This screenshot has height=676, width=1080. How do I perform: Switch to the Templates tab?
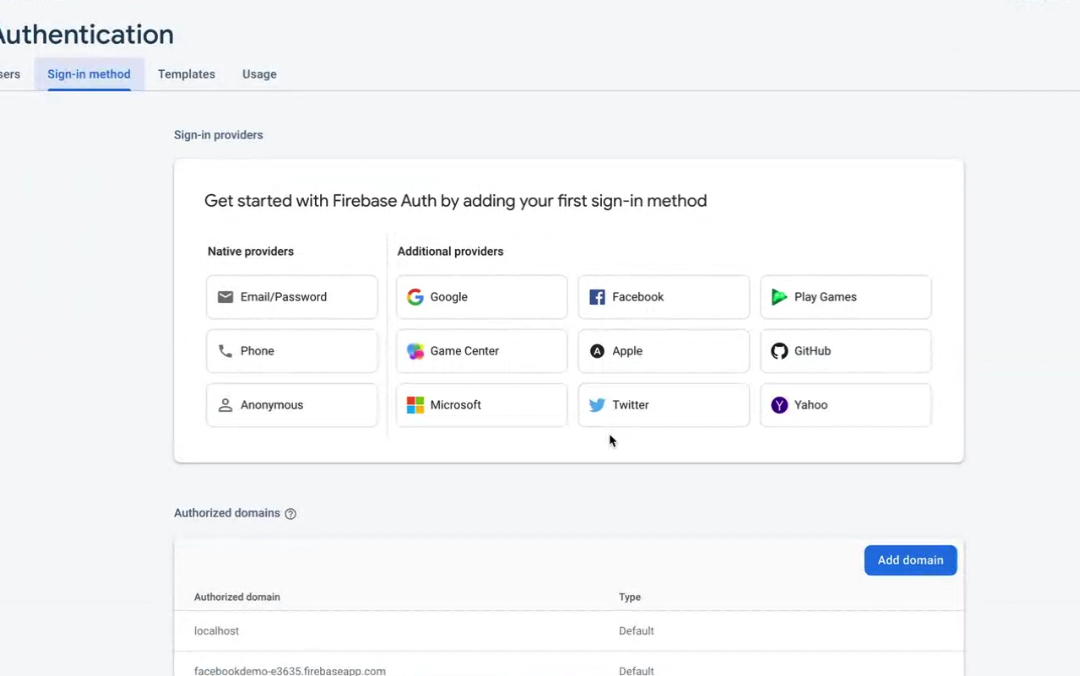click(x=186, y=74)
